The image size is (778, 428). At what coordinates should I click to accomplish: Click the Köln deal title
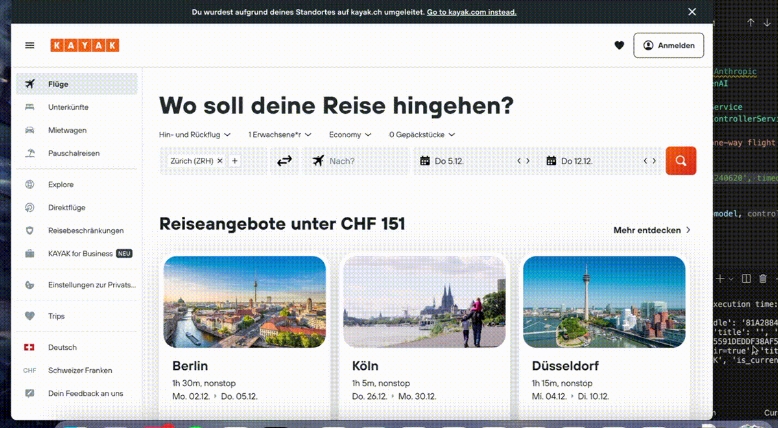[365, 366]
